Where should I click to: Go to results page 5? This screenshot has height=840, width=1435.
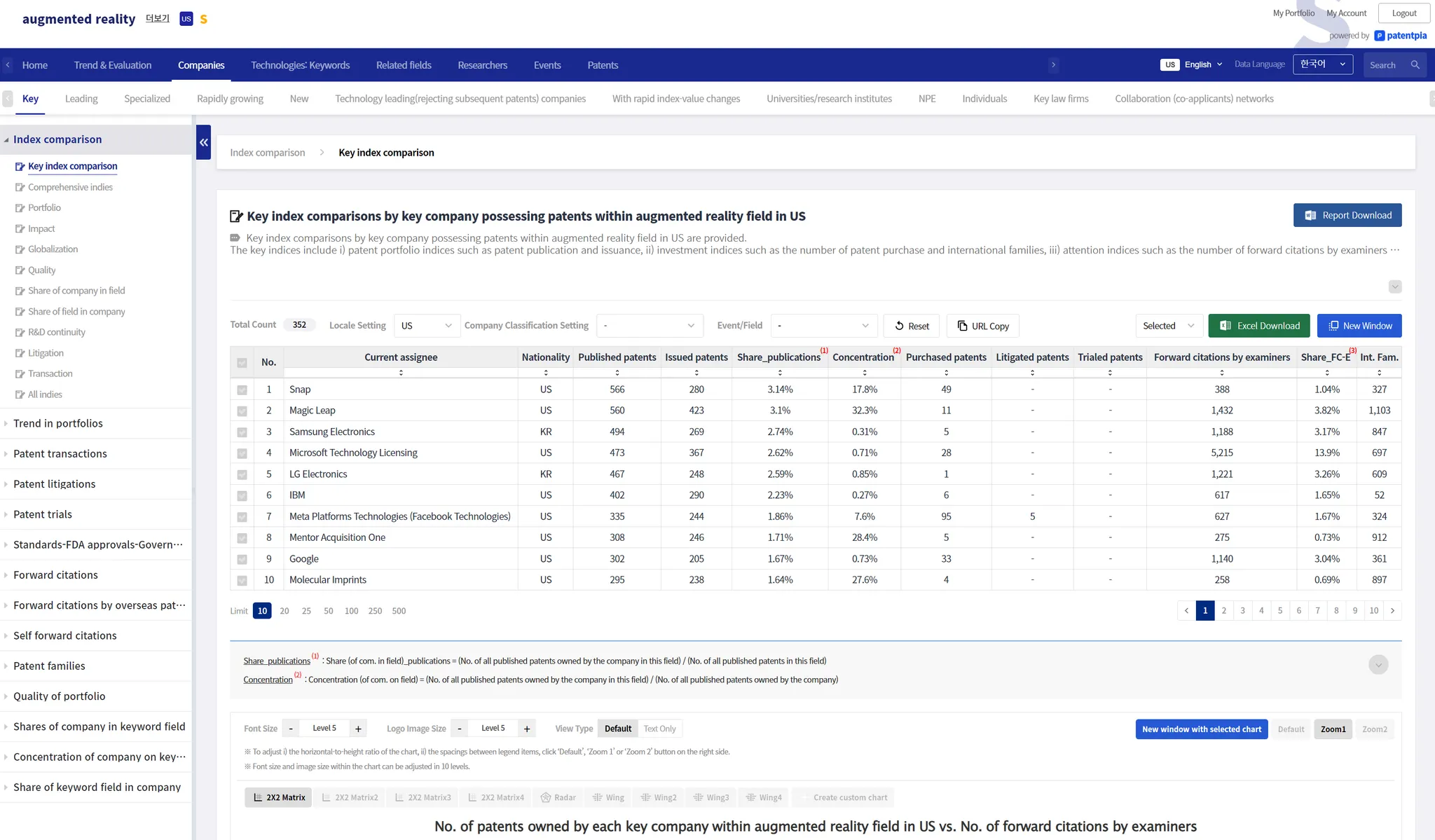[x=1279, y=611]
